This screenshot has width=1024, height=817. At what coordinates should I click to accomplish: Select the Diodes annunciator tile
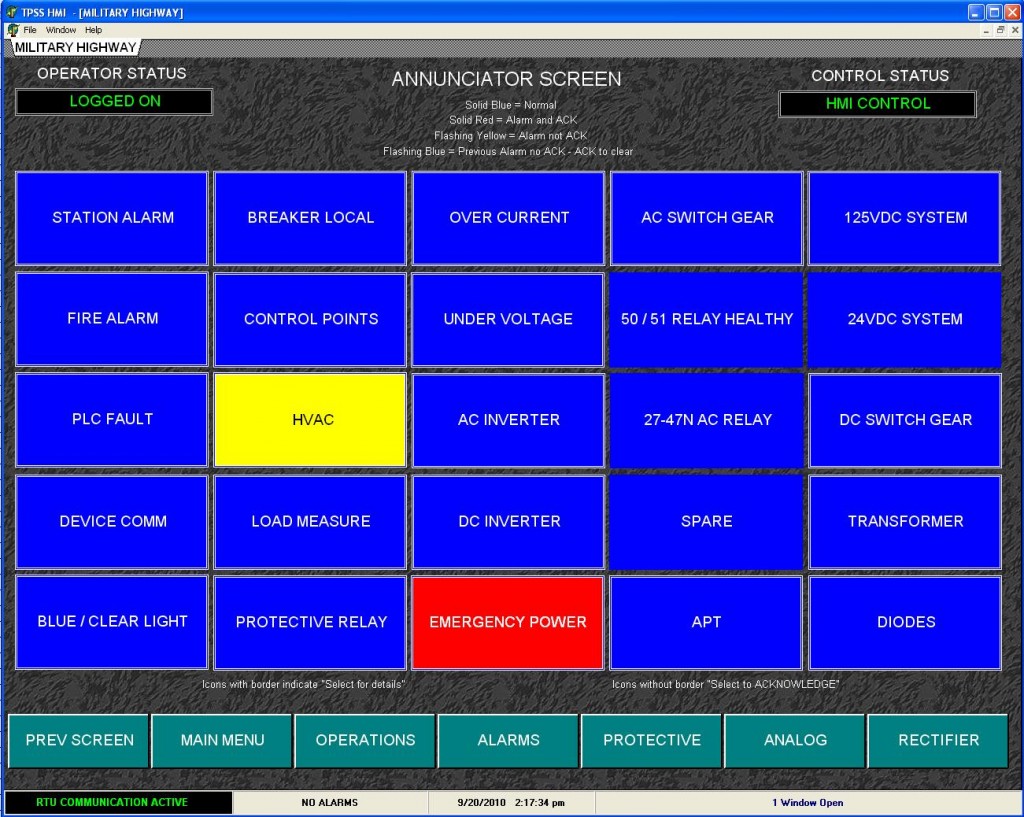[905, 622]
